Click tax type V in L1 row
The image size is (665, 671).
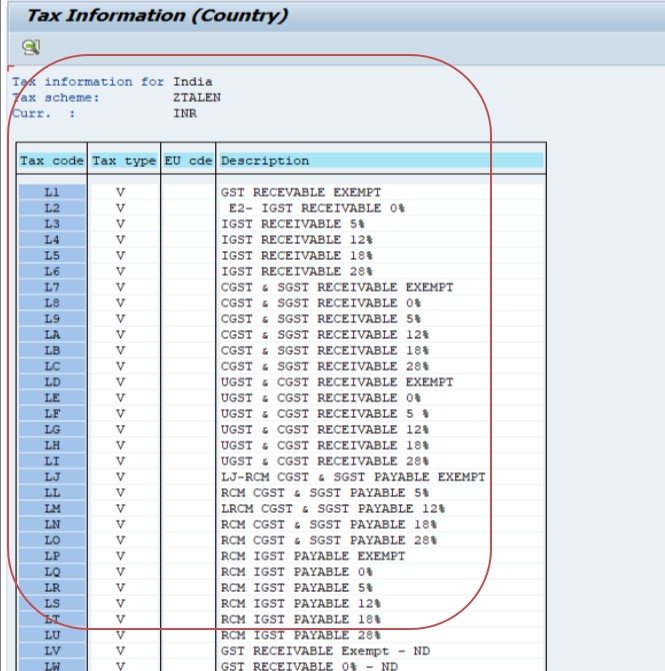(x=120, y=193)
